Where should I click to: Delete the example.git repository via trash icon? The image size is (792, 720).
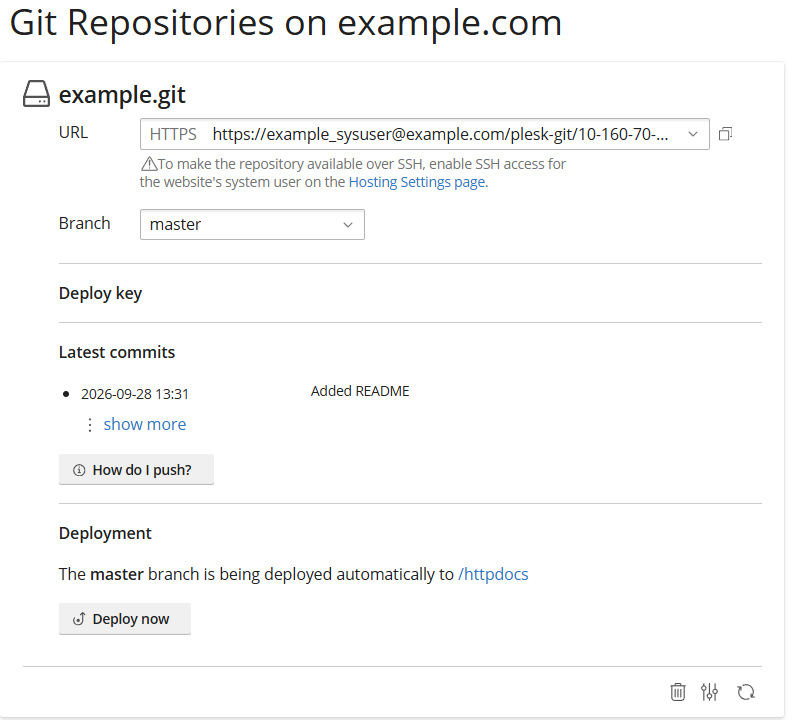(678, 692)
